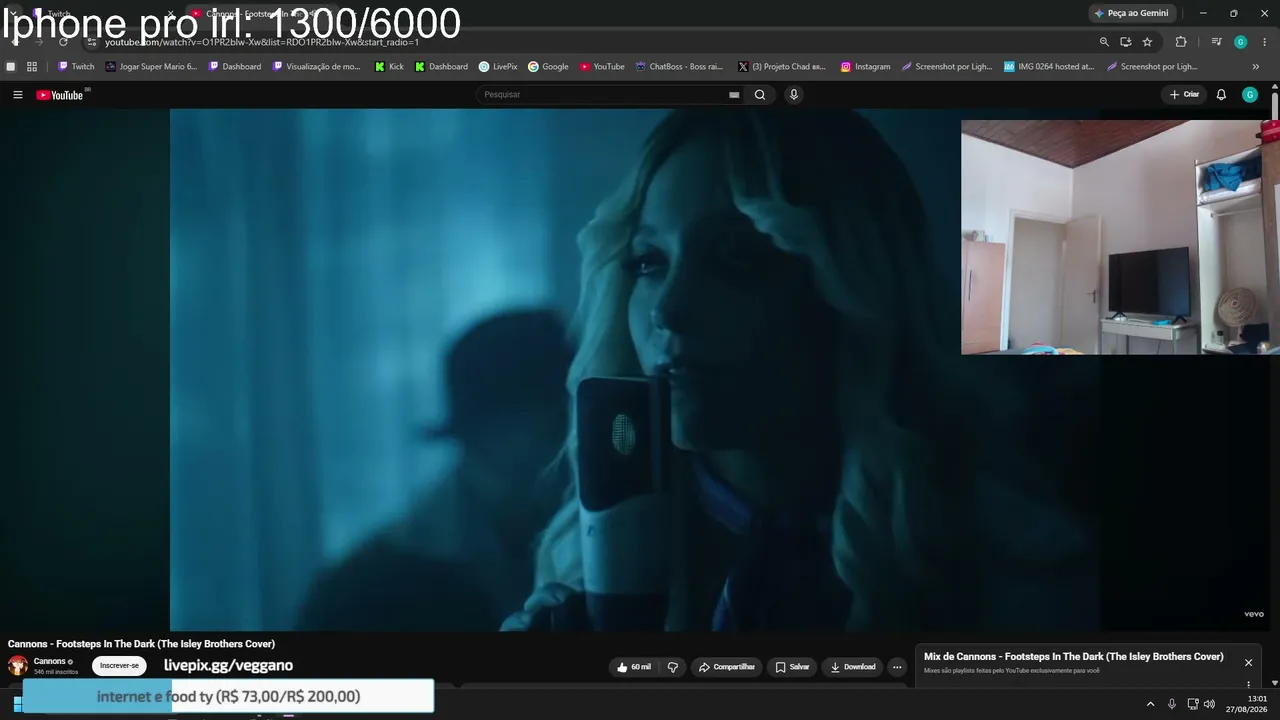Open the taskbar clock showing 13:01
Viewport: 1280px width, 720px height.
1247,704
